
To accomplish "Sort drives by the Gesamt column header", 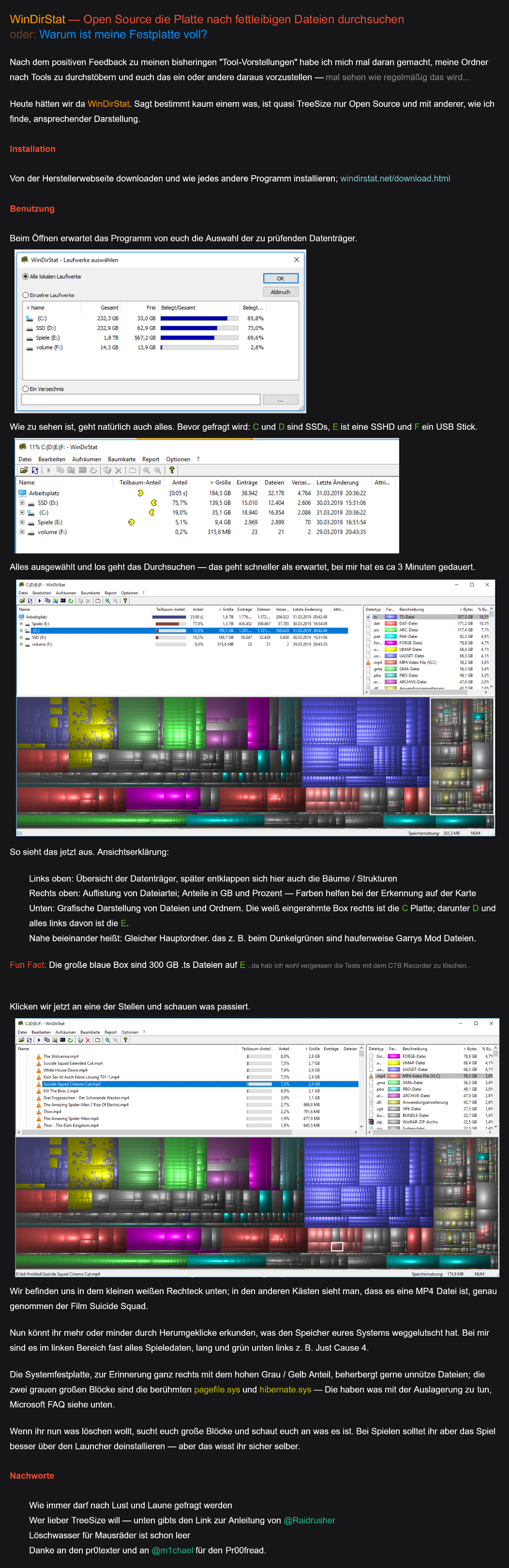I will point(101,307).
